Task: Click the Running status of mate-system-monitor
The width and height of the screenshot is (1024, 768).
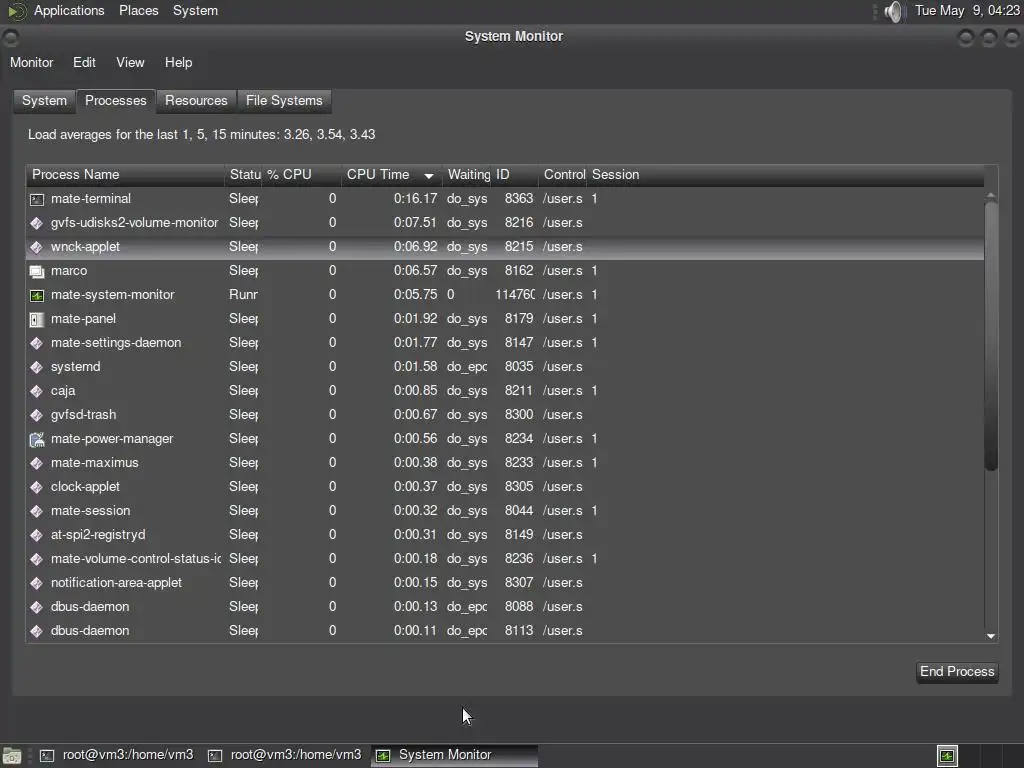Action: click(x=243, y=295)
